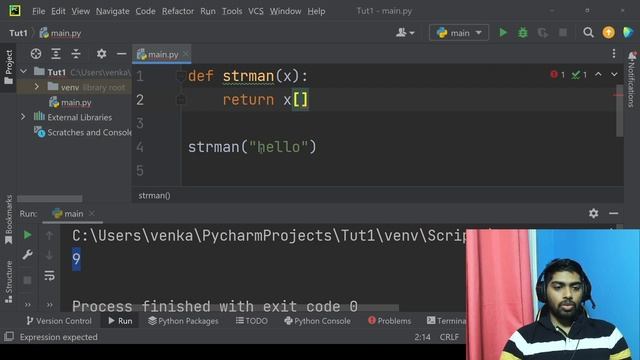Viewport: 640px width, 360px height.
Task: Open the JetBrains Toolbox icon
Action: click(628, 33)
